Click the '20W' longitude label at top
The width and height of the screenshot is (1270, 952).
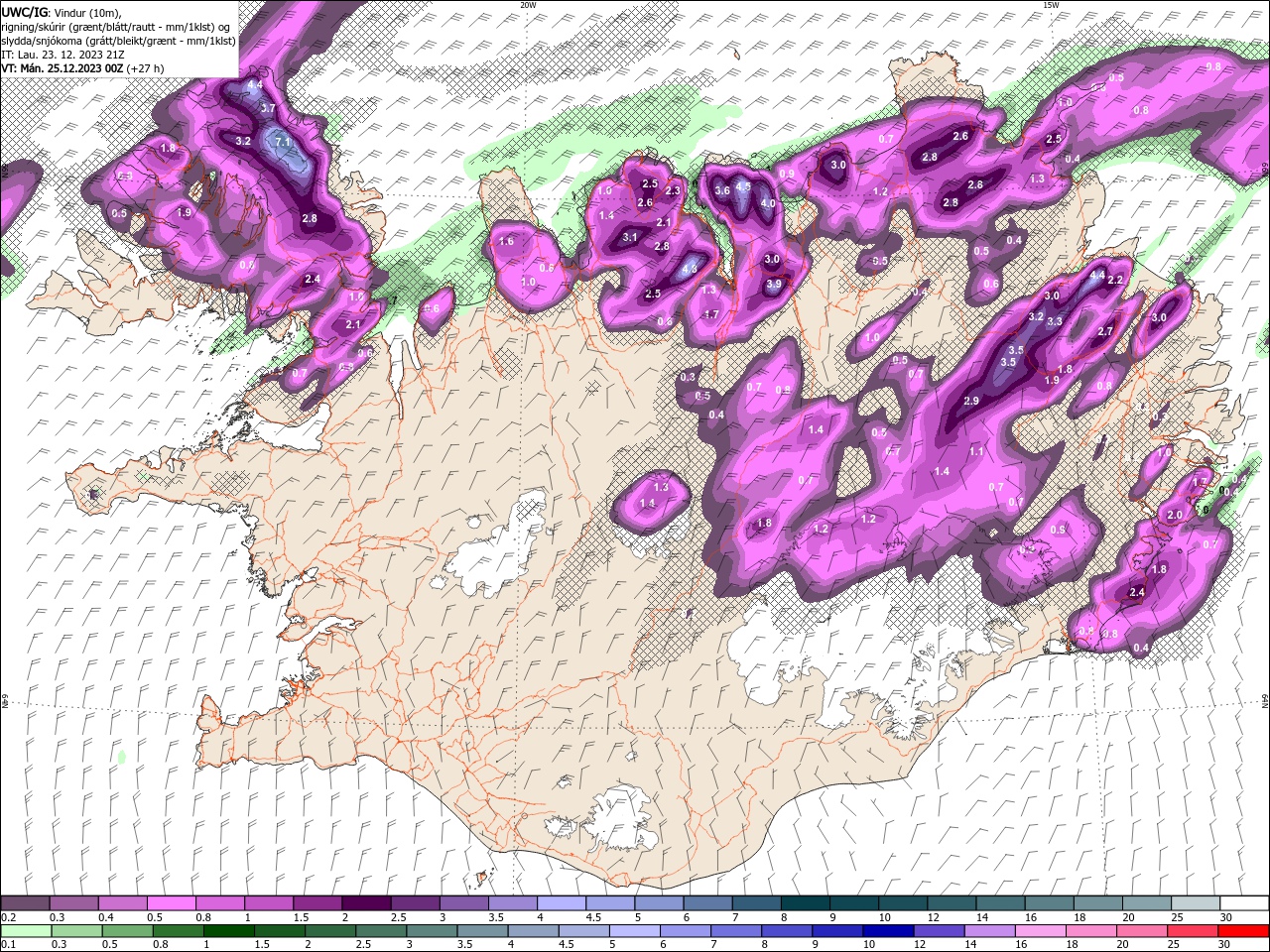[528, 5]
